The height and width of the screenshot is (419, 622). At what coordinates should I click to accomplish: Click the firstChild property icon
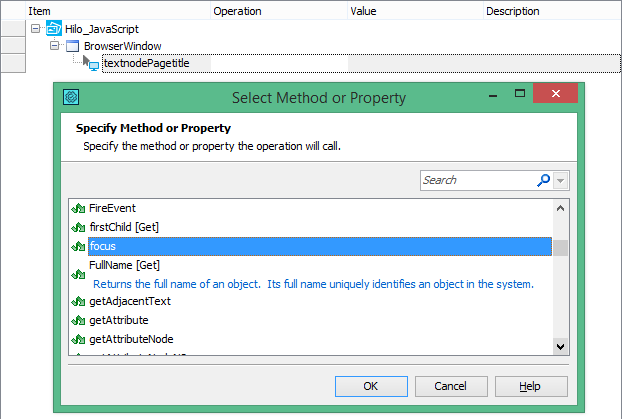point(77,227)
